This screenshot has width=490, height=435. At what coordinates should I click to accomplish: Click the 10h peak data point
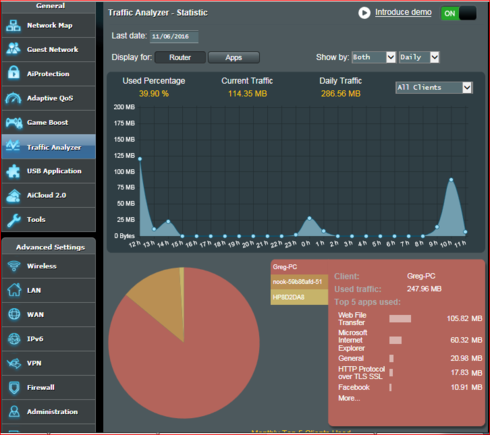[451, 180]
